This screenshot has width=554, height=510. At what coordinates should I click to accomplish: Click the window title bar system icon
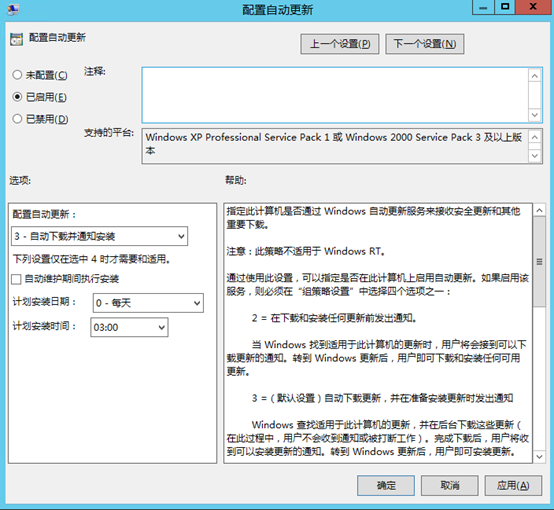pyautogui.click(x=13, y=9)
